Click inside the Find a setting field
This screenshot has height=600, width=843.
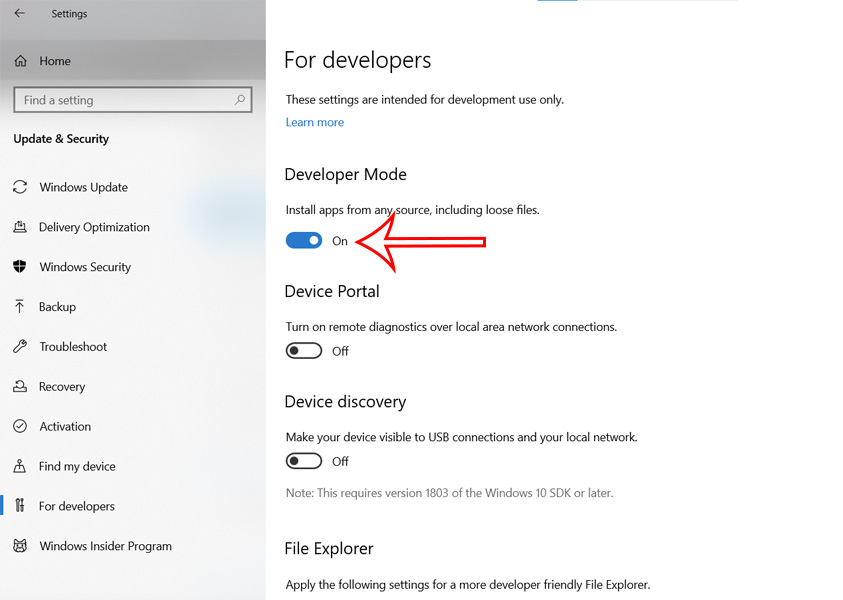(120, 100)
